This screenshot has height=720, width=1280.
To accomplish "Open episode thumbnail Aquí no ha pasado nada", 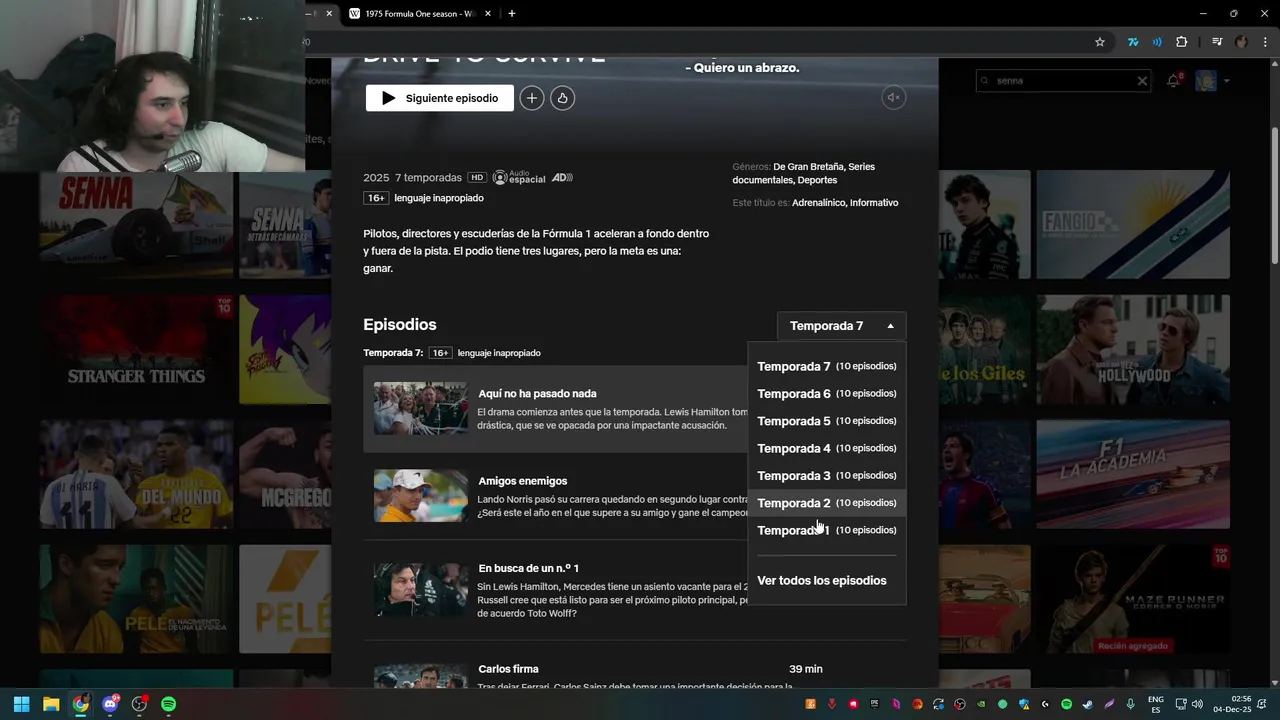I will [420, 408].
